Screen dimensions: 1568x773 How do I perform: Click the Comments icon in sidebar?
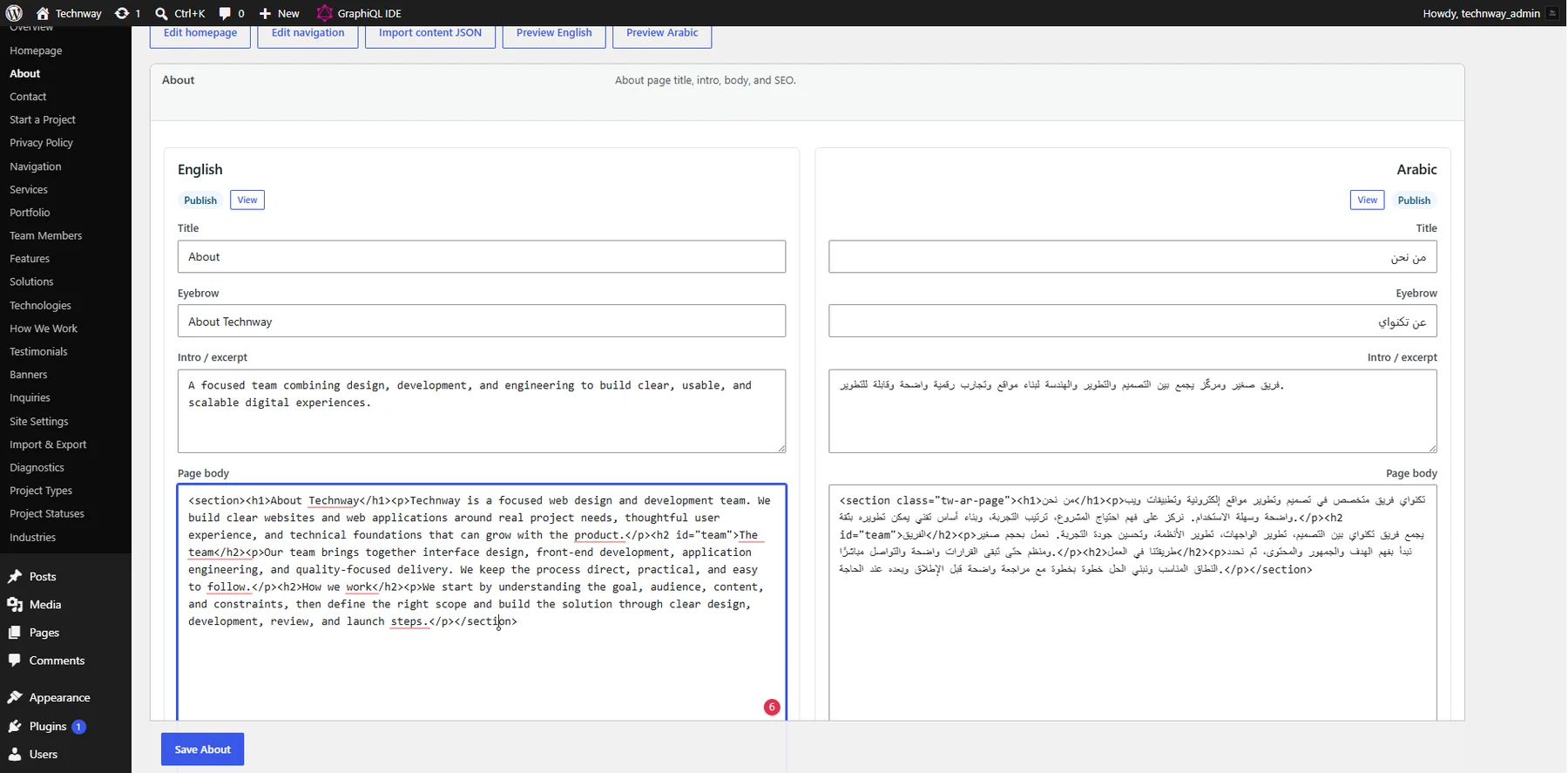coord(15,661)
